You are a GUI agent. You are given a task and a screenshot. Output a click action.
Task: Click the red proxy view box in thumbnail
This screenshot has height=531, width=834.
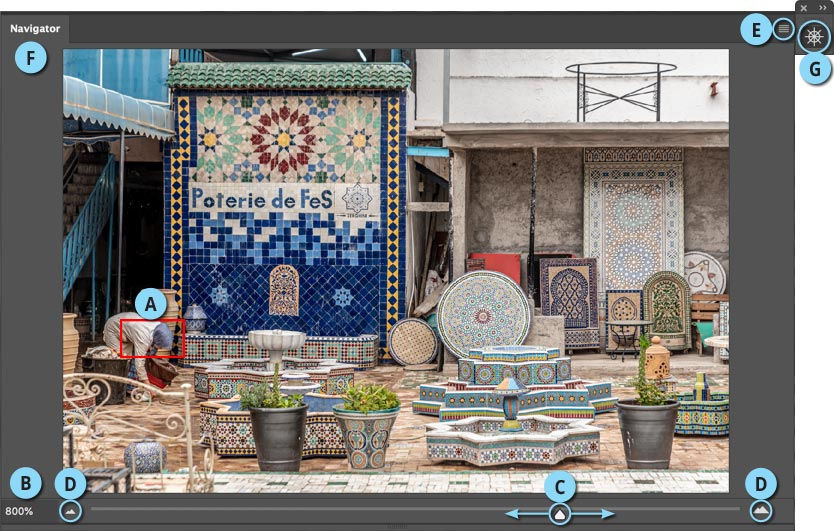[x=152, y=338]
